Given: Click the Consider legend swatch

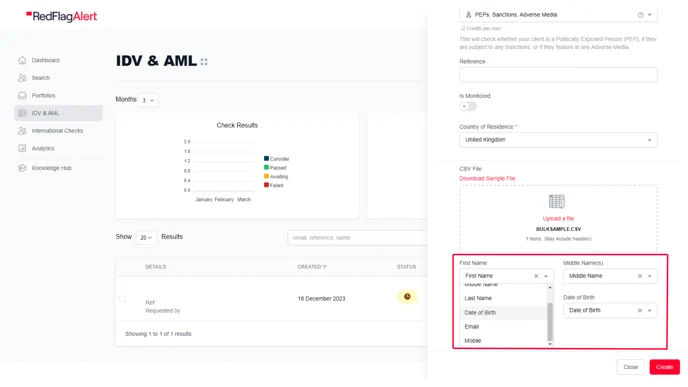Looking at the screenshot, I should pos(266,158).
